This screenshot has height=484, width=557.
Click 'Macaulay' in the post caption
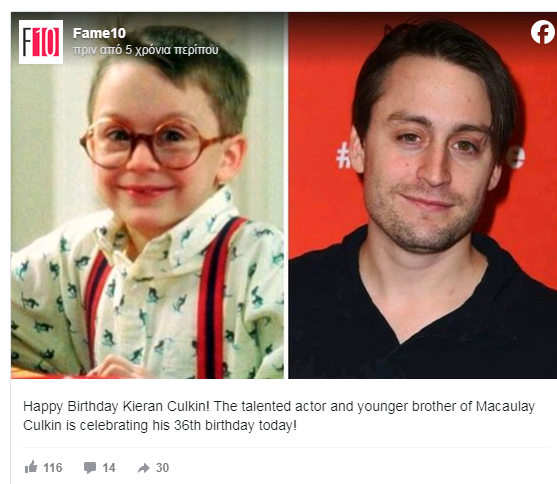click(x=505, y=406)
